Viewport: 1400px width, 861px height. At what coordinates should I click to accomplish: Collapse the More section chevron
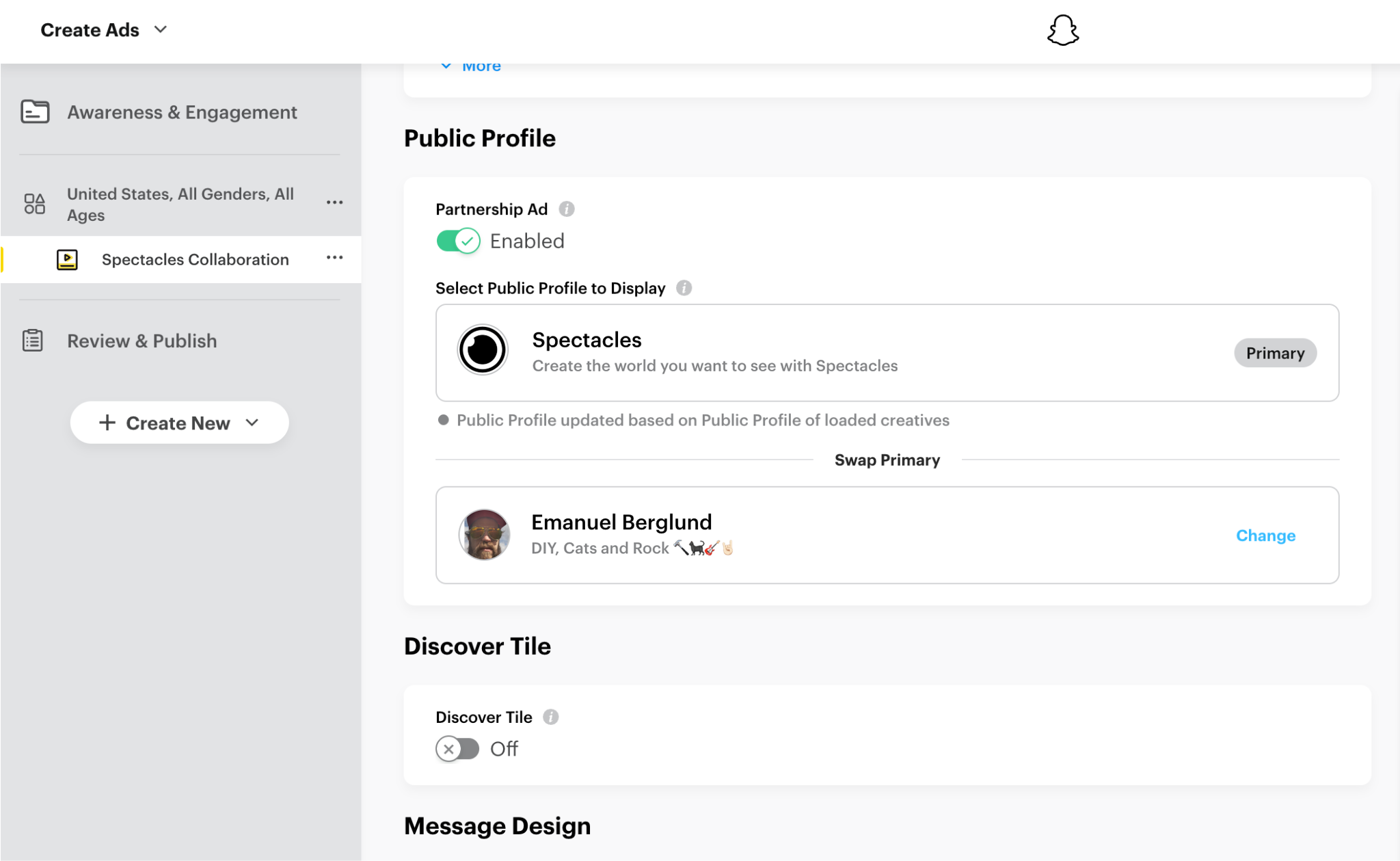tap(446, 66)
